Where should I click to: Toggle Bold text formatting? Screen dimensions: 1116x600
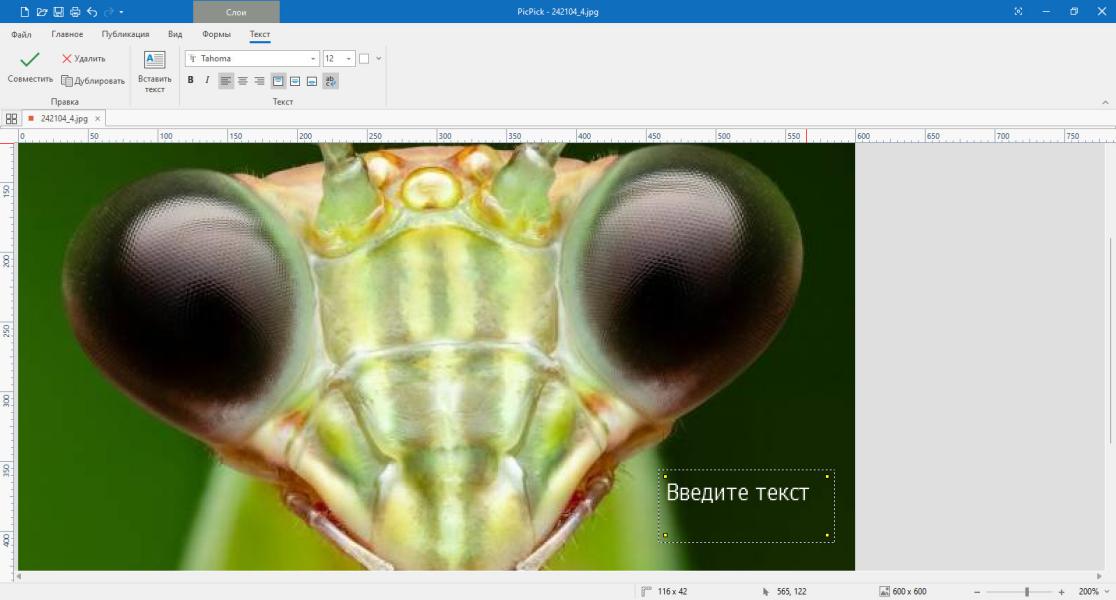(191, 80)
